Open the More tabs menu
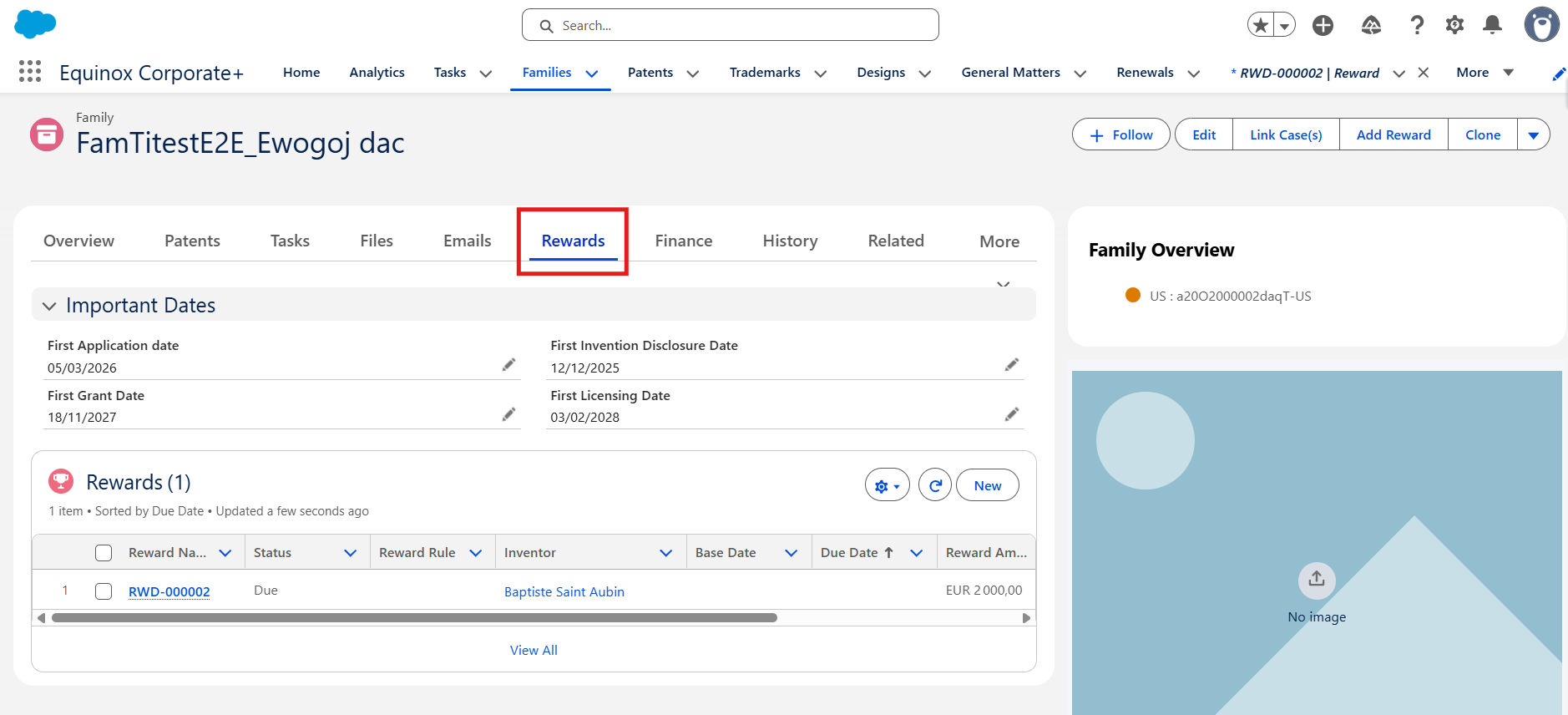Screen dimensions: 1568x715 click(999, 241)
